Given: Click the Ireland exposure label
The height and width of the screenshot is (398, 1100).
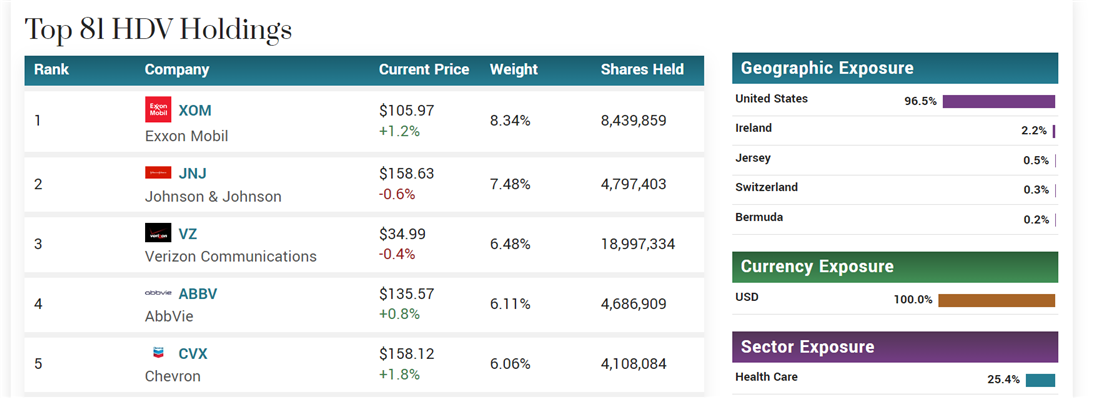Looking at the screenshot, I should click(753, 128).
